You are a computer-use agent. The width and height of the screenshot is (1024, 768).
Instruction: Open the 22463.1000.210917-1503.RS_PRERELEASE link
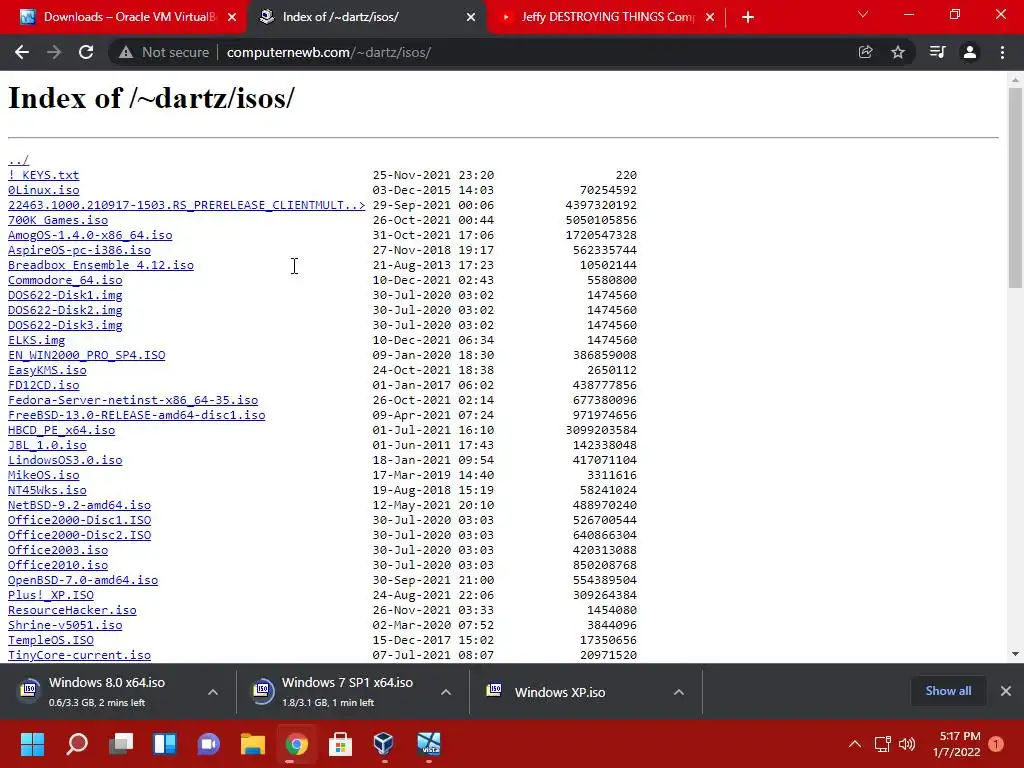point(187,205)
